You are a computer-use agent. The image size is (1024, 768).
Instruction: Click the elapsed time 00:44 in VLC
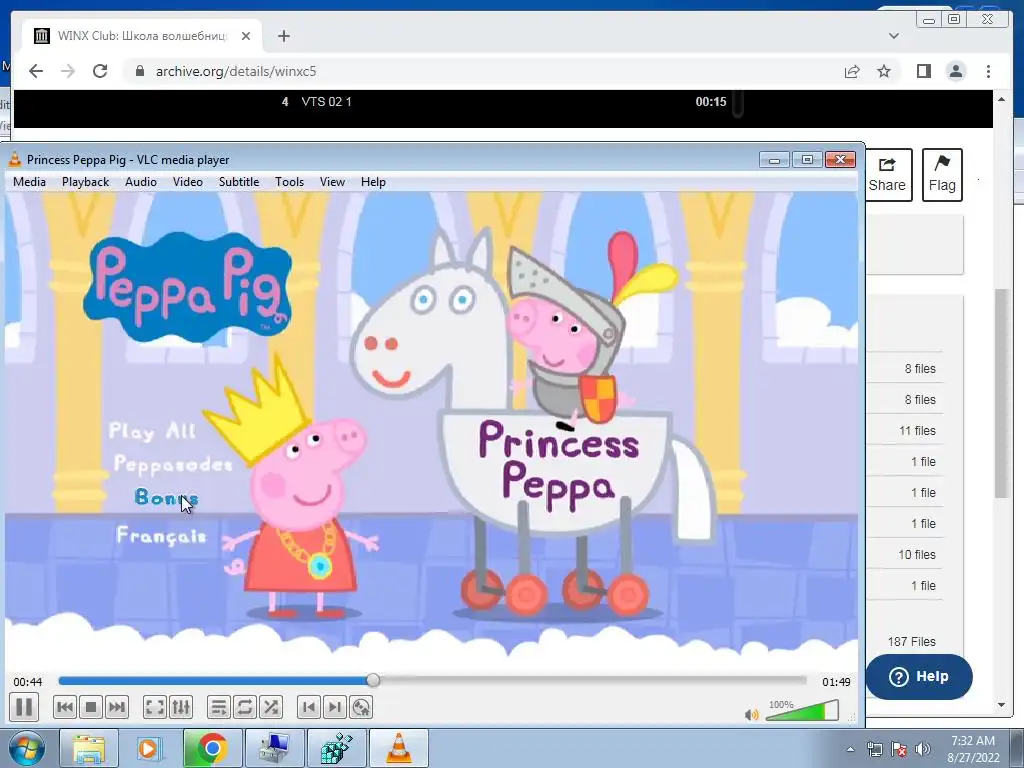point(27,682)
